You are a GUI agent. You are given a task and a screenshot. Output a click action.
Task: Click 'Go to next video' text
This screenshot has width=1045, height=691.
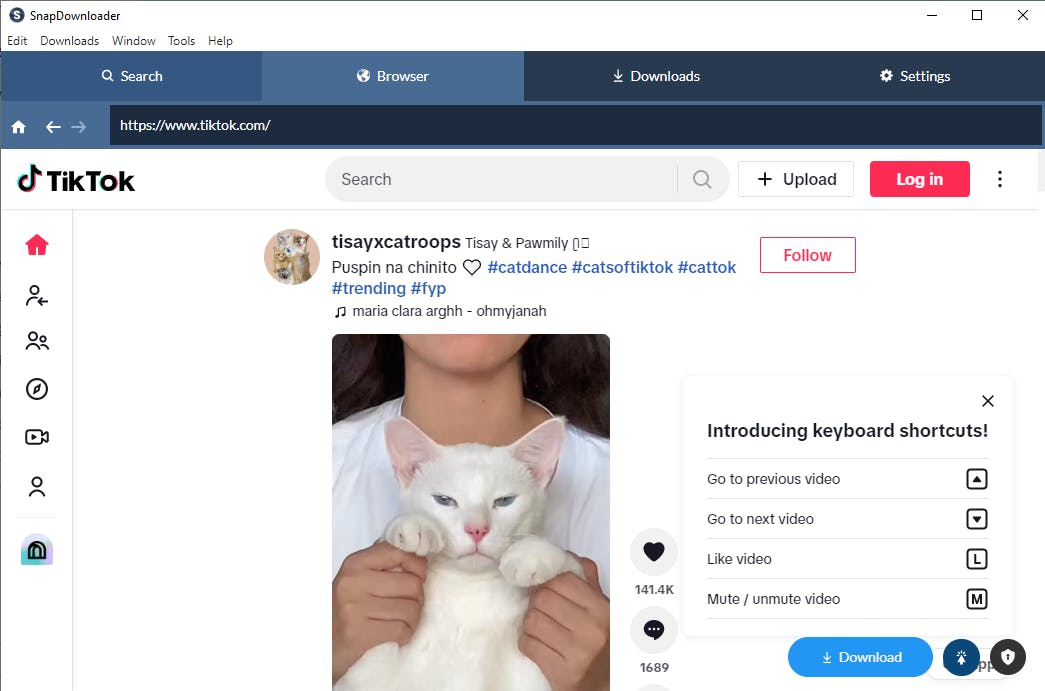pyautogui.click(x=760, y=519)
